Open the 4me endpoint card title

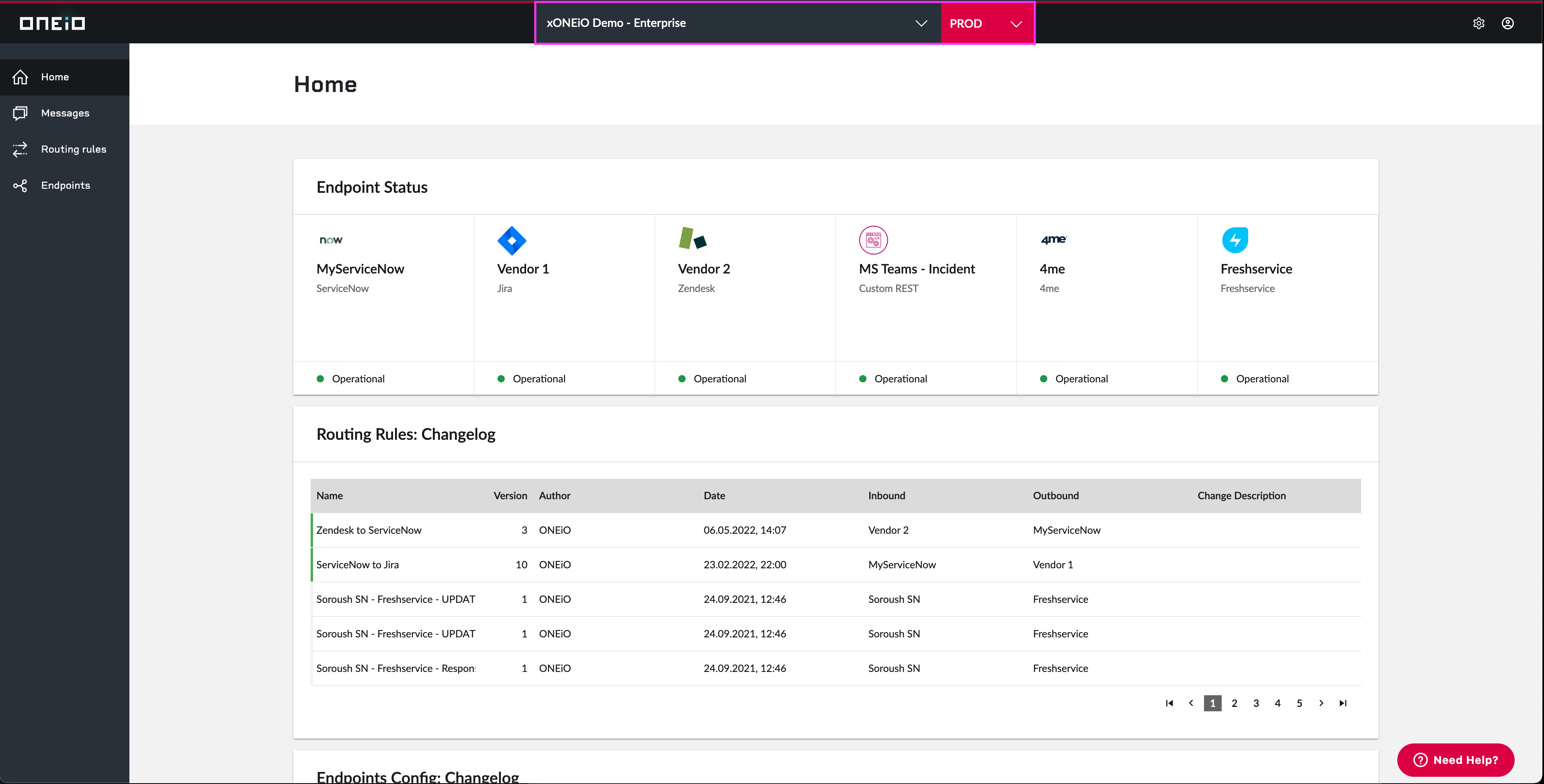(x=1052, y=269)
